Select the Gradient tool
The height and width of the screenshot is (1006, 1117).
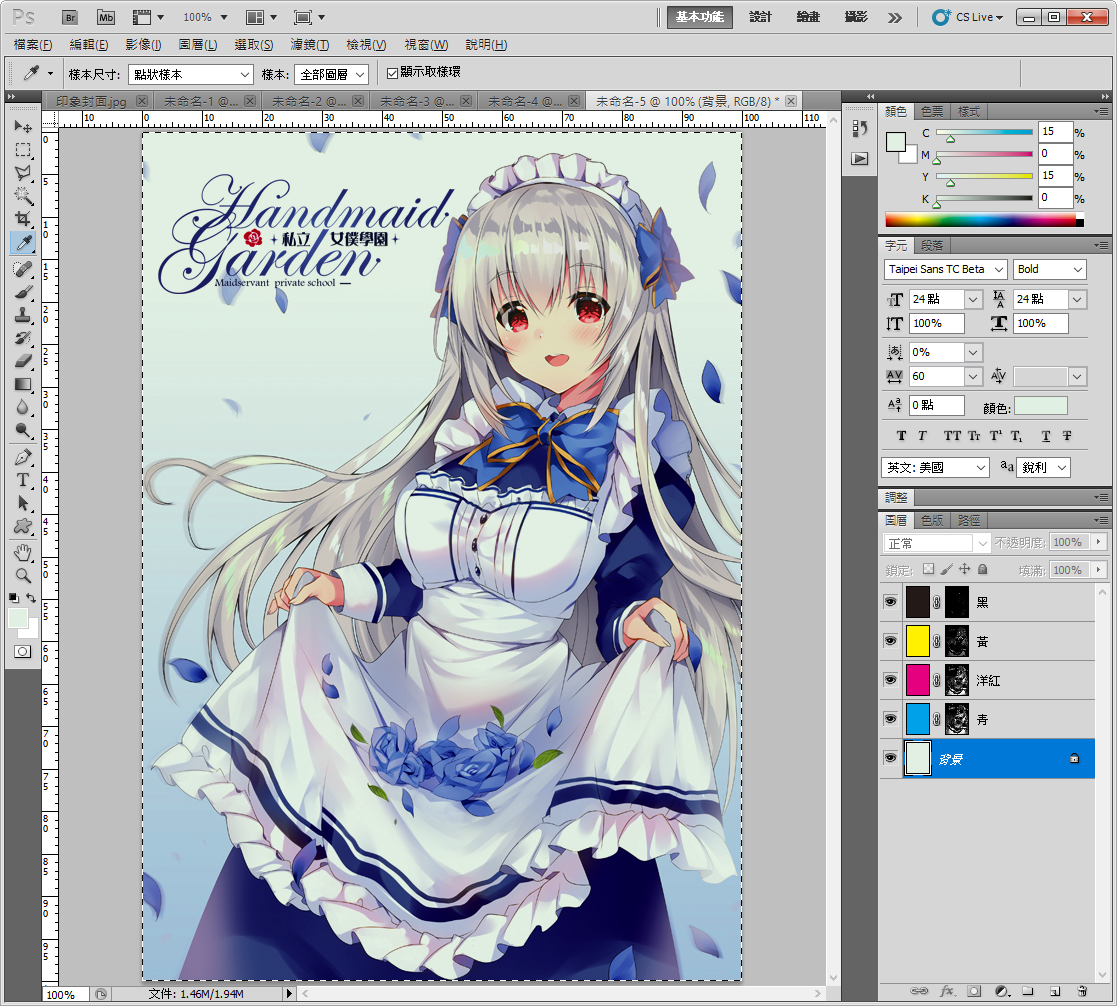pyautogui.click(x=23, y=384)
